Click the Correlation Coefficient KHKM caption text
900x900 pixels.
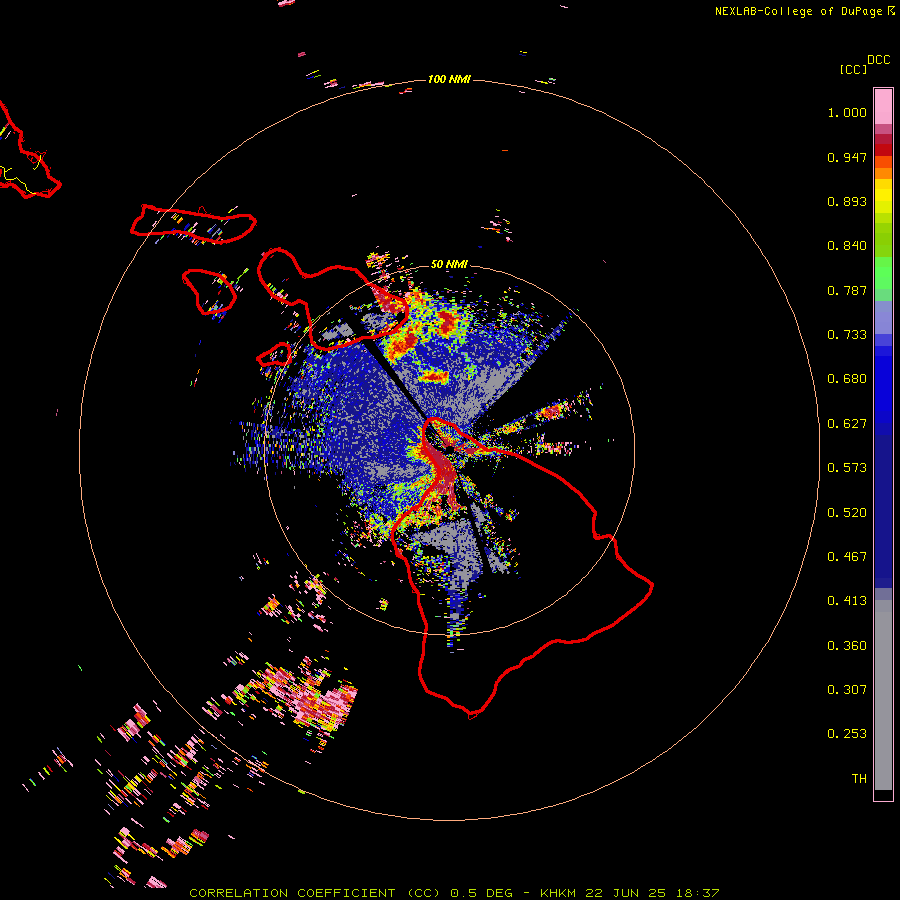[x=454, y=893]
